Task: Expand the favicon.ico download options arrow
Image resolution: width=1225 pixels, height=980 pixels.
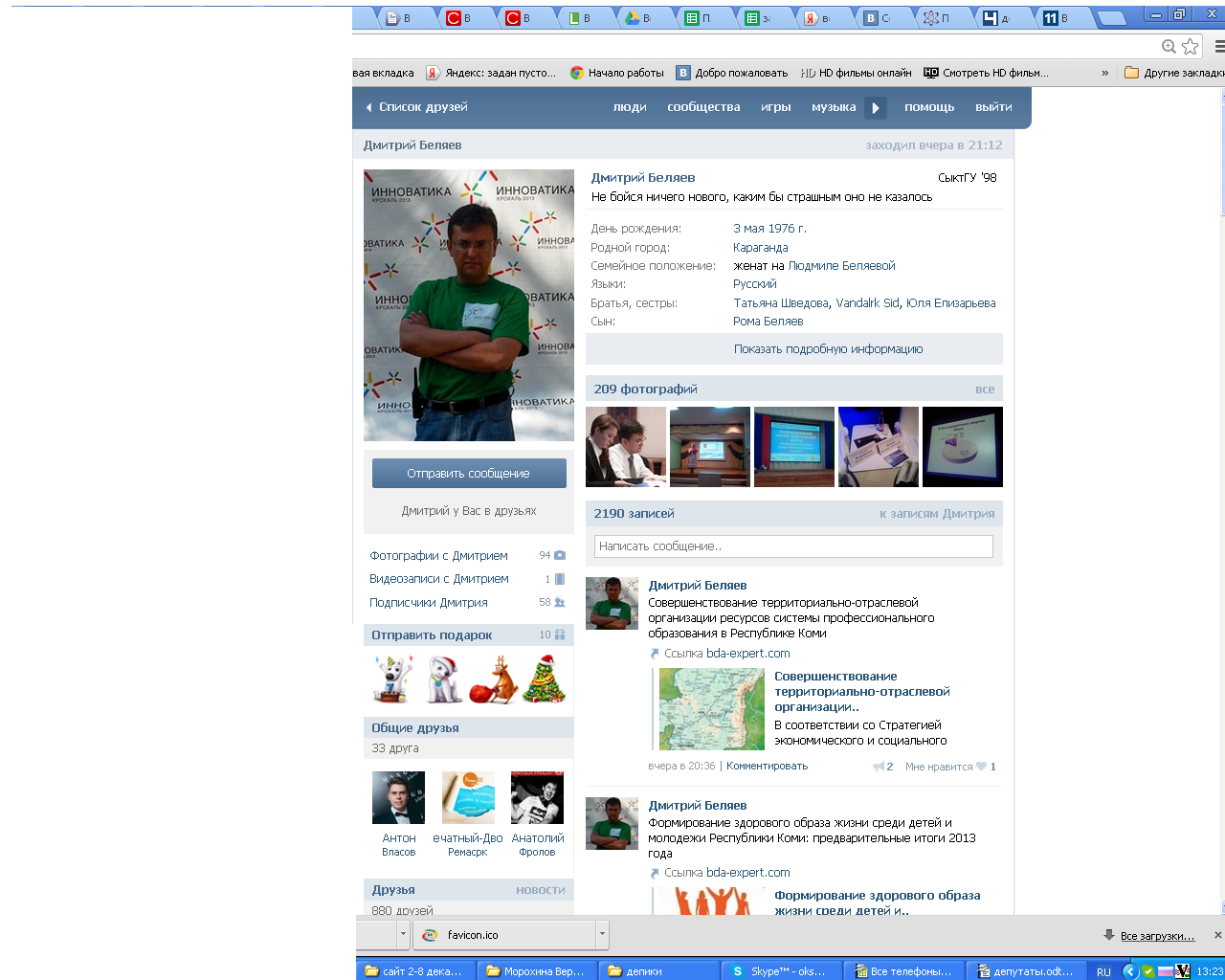Action: [602, 935]
